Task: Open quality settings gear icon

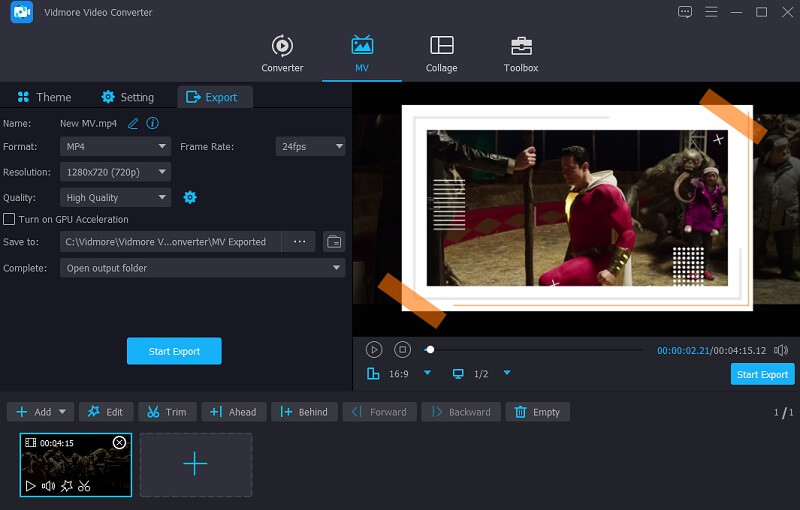Action: point(190,198)
